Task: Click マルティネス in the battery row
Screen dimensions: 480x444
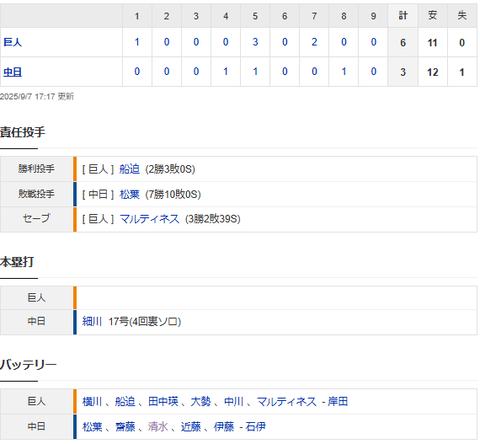Action: 287,401
